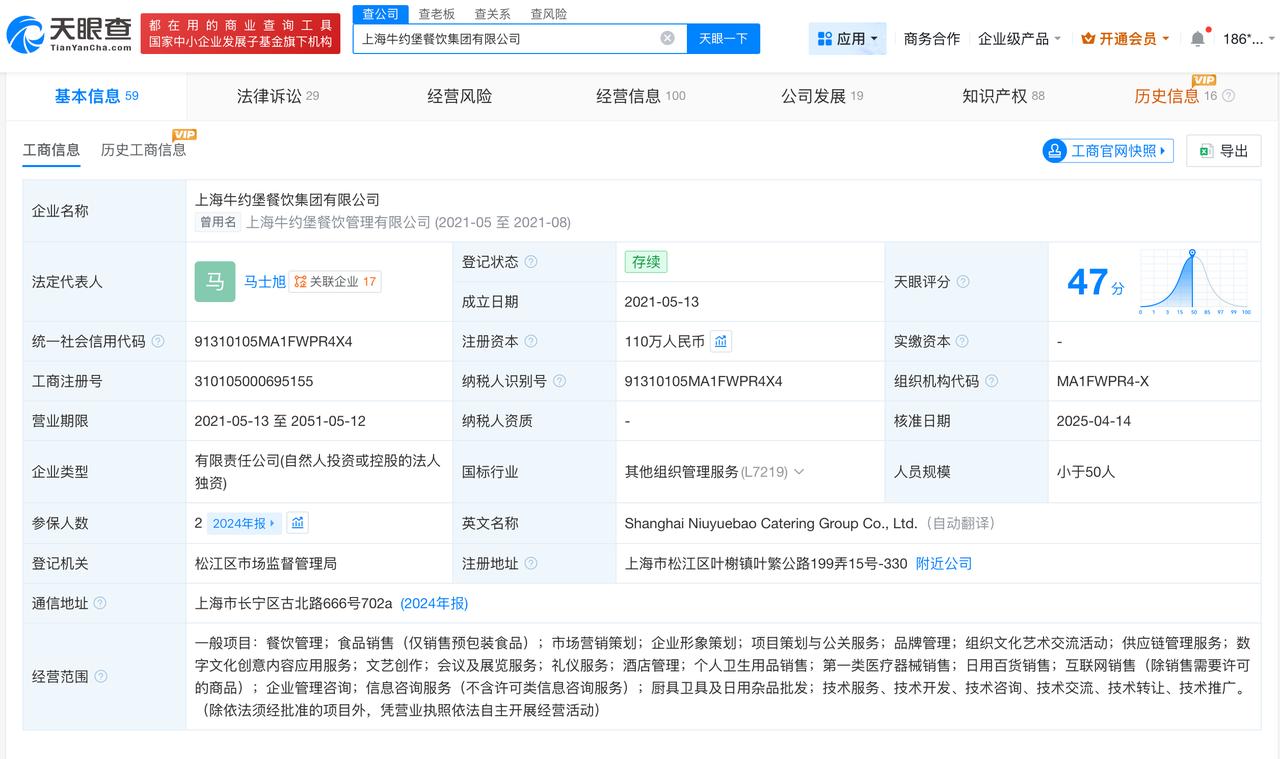
Task: Clear the search box with the × icon
Action: point(667,37)
